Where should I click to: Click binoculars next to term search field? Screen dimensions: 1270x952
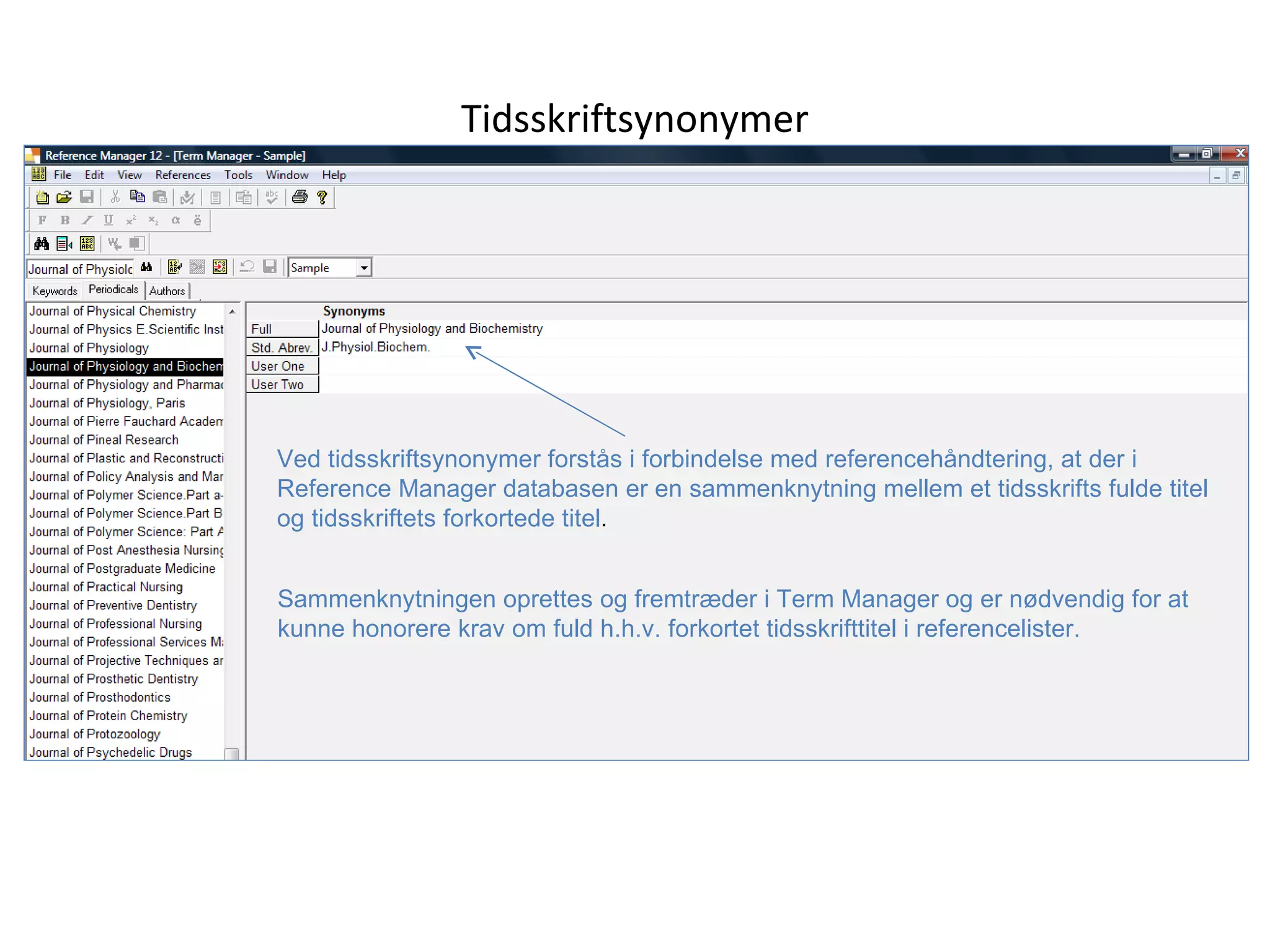coord(146,267)
